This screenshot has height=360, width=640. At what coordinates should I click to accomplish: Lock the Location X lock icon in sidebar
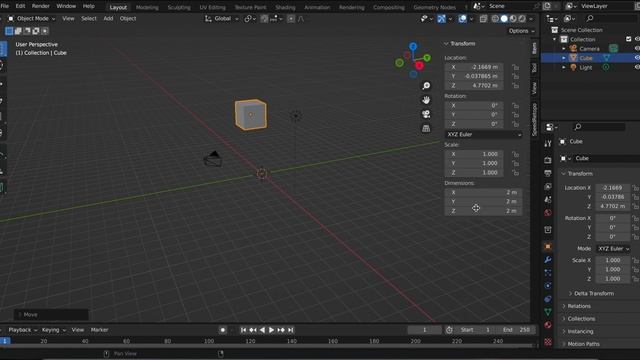click(516, 67)
